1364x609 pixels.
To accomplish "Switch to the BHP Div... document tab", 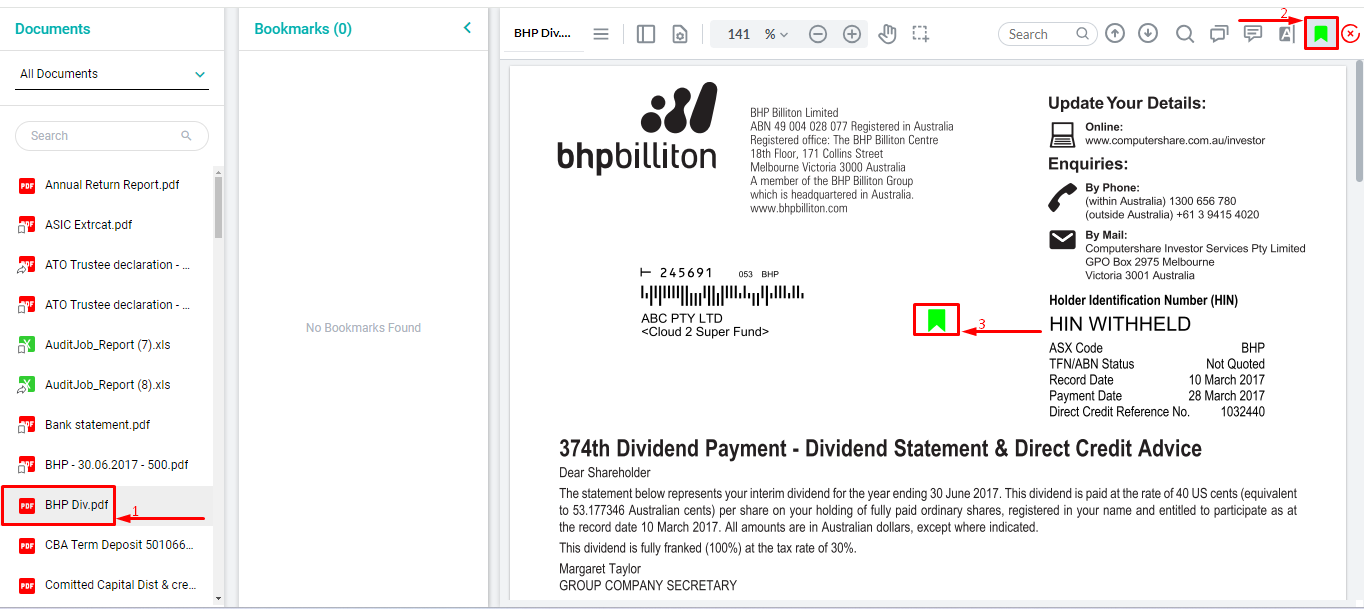I will click(x=542, y=33).
